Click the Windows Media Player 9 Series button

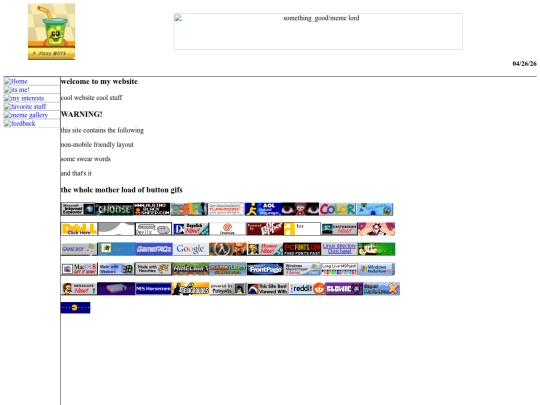coord(302,269)
